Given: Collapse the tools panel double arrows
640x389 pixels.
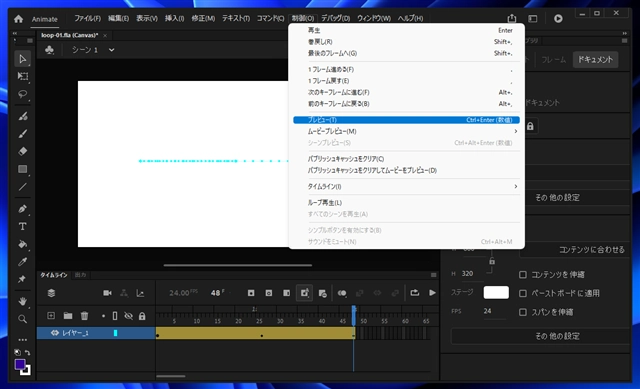Looking at the screenshot, I should tap(15, 33).
